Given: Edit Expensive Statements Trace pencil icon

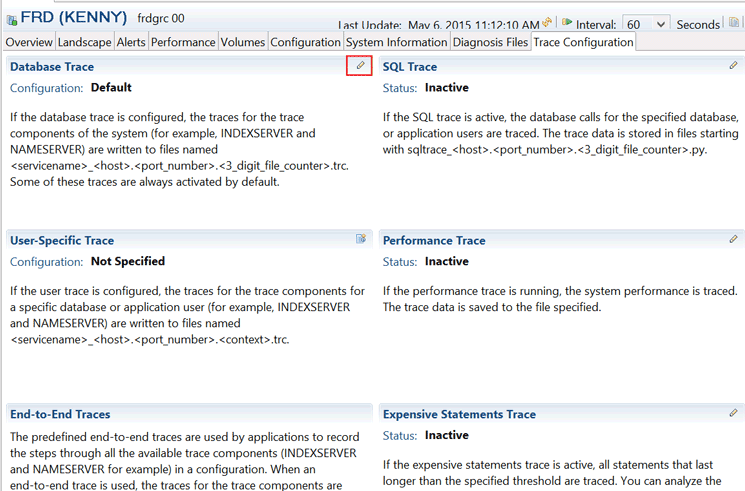Looking at the screenshot, I should [x=733, y=413].
